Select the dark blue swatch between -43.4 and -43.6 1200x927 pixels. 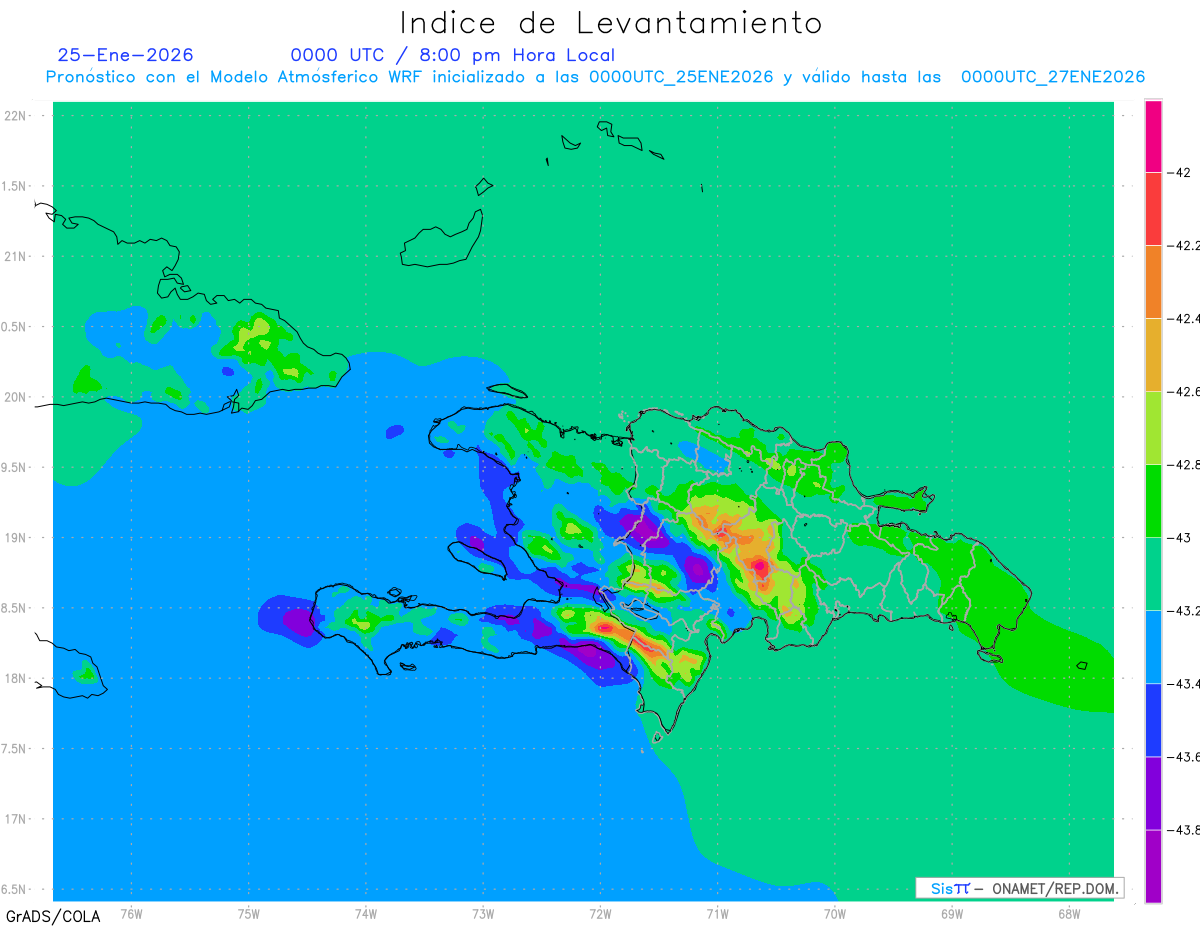coord(1153,720)
